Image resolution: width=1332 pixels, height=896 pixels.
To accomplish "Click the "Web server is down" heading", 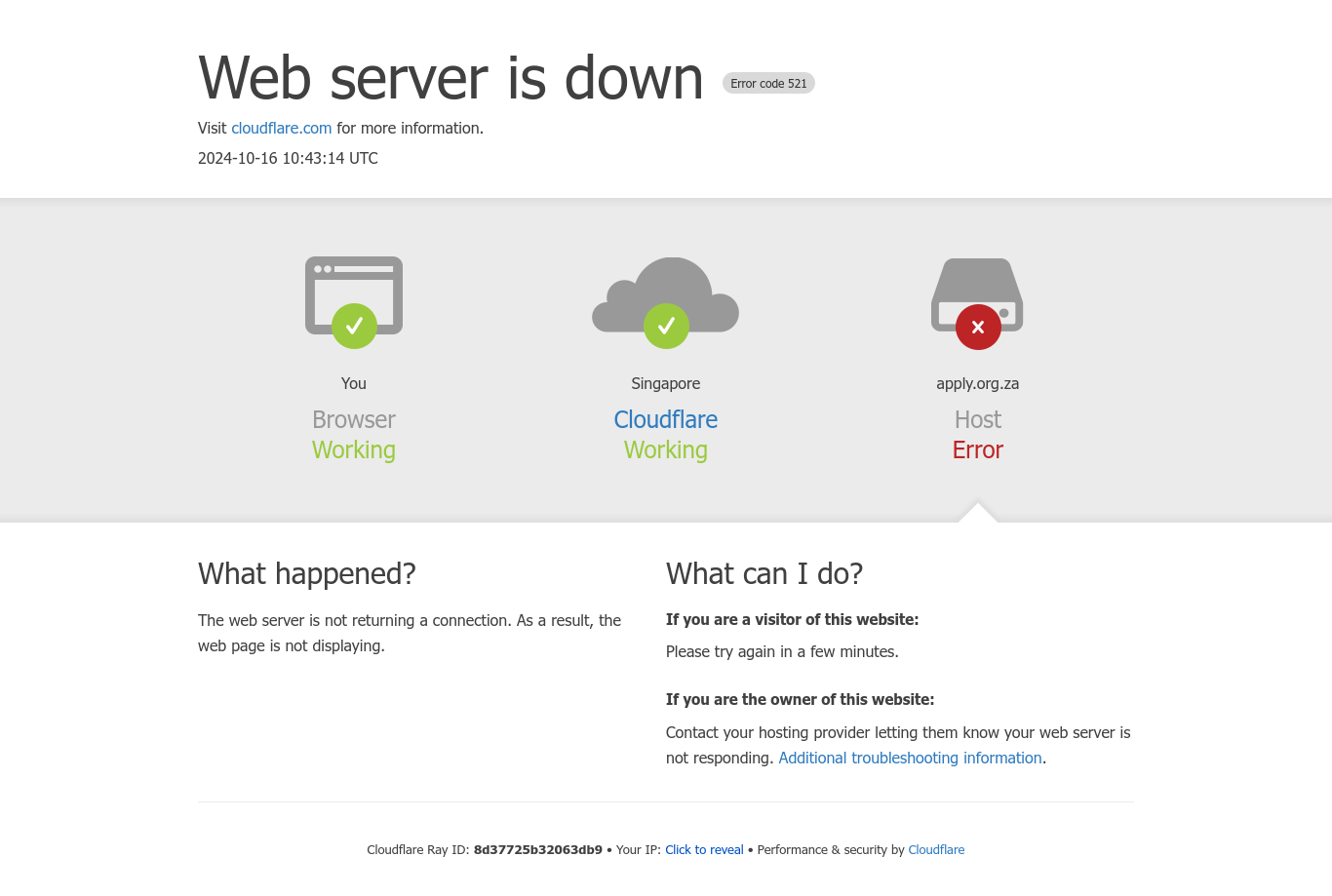I will pos(451,77).
